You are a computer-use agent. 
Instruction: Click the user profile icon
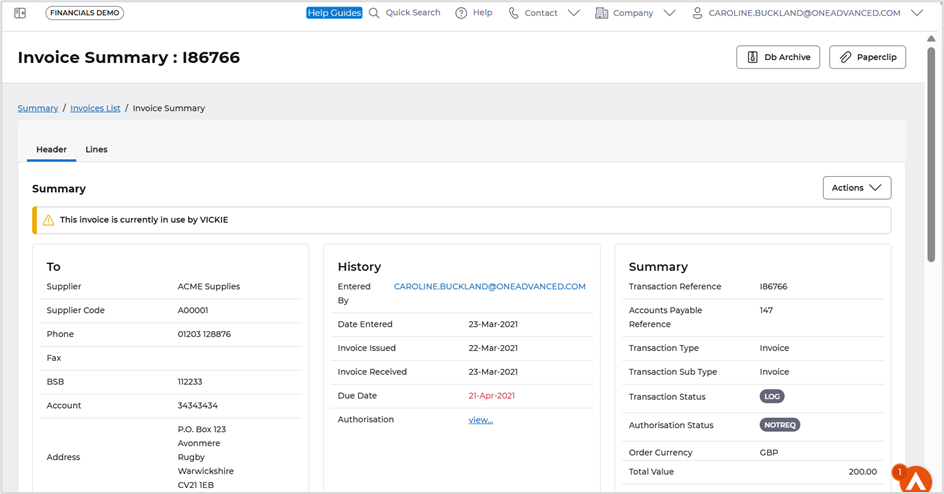click(x=697, y=13)
